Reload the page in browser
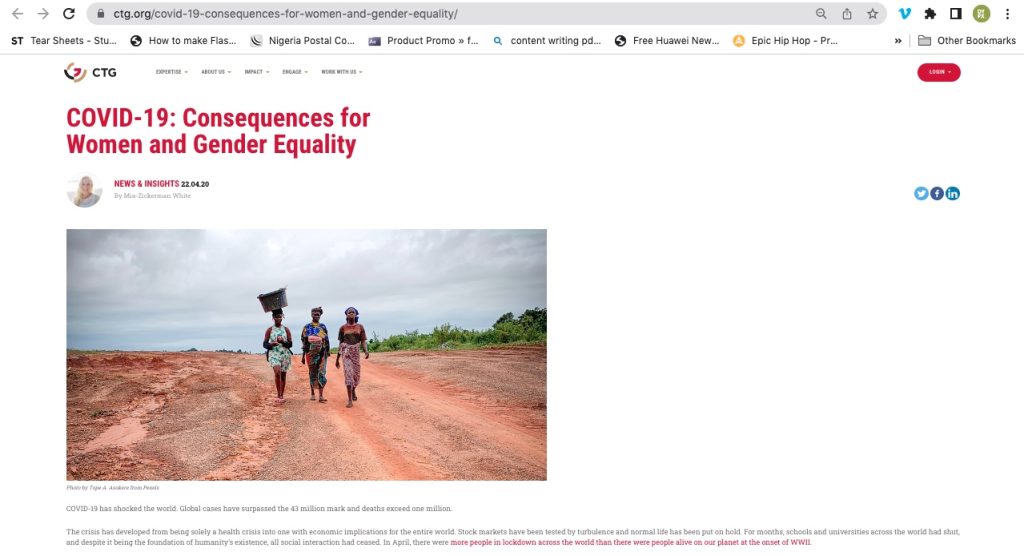1024x556 pixels. click(x=69, y=14)
